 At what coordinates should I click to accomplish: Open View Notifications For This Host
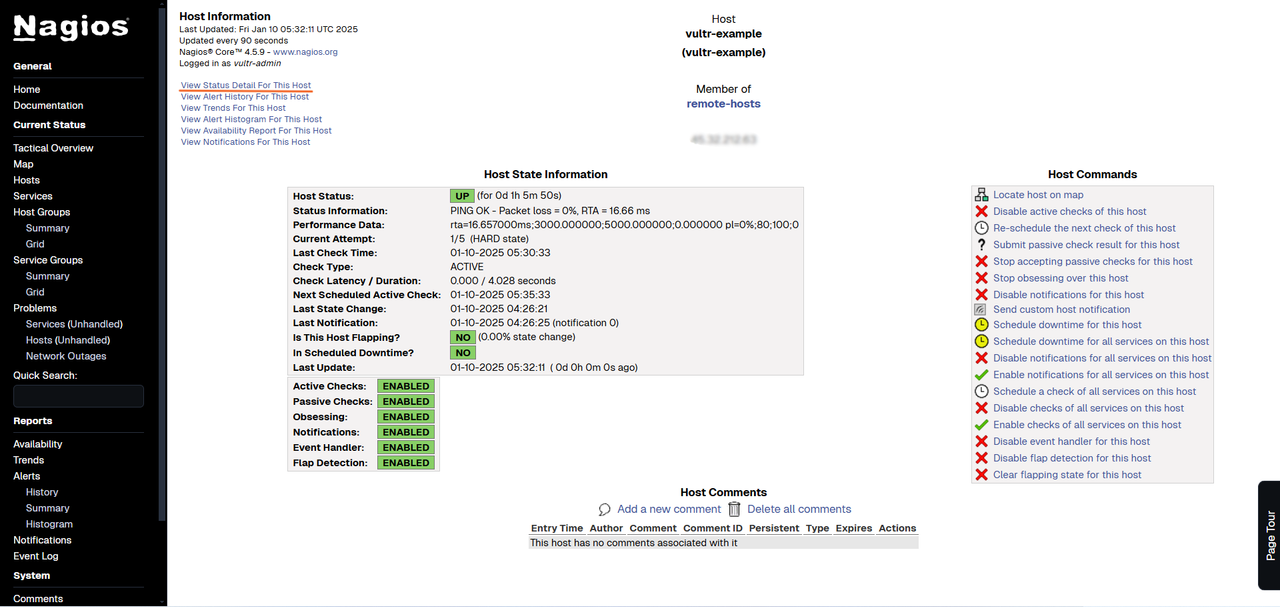coord(246,142)
